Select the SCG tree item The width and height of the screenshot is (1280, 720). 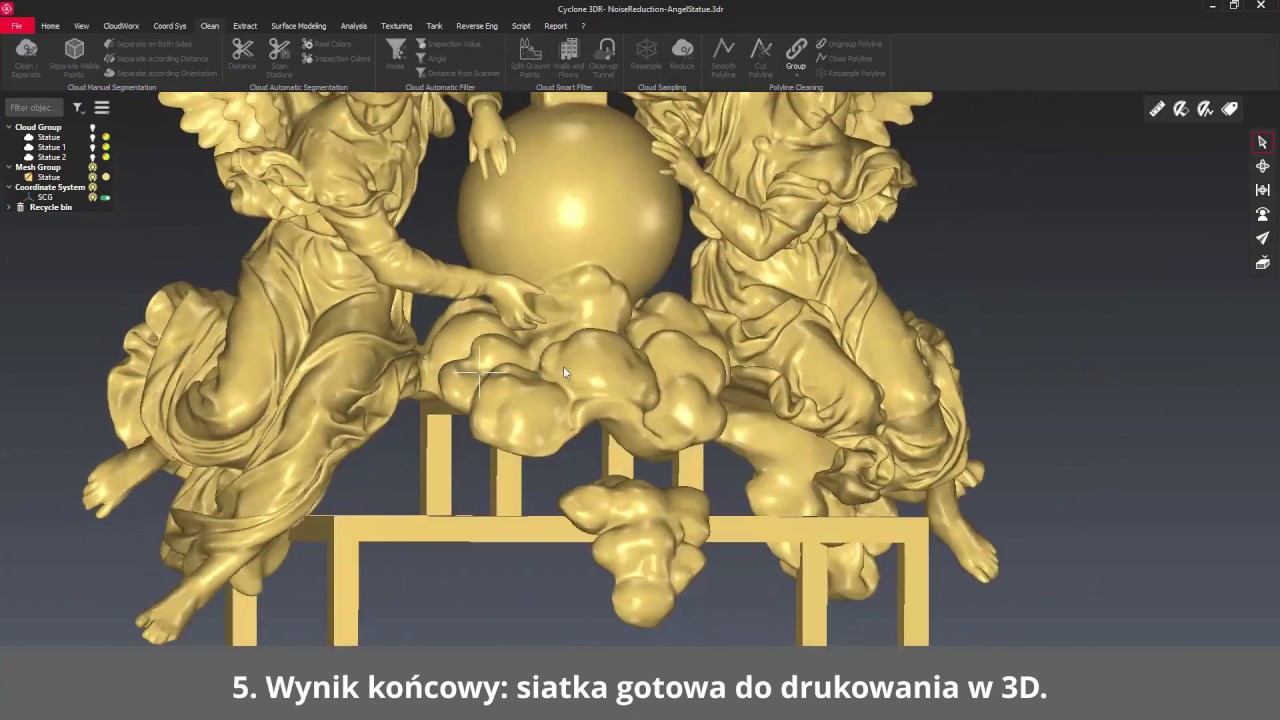45,197
